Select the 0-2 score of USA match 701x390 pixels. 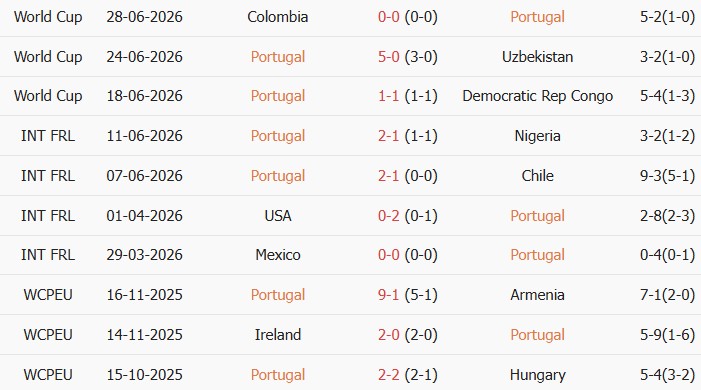(389, 216)
